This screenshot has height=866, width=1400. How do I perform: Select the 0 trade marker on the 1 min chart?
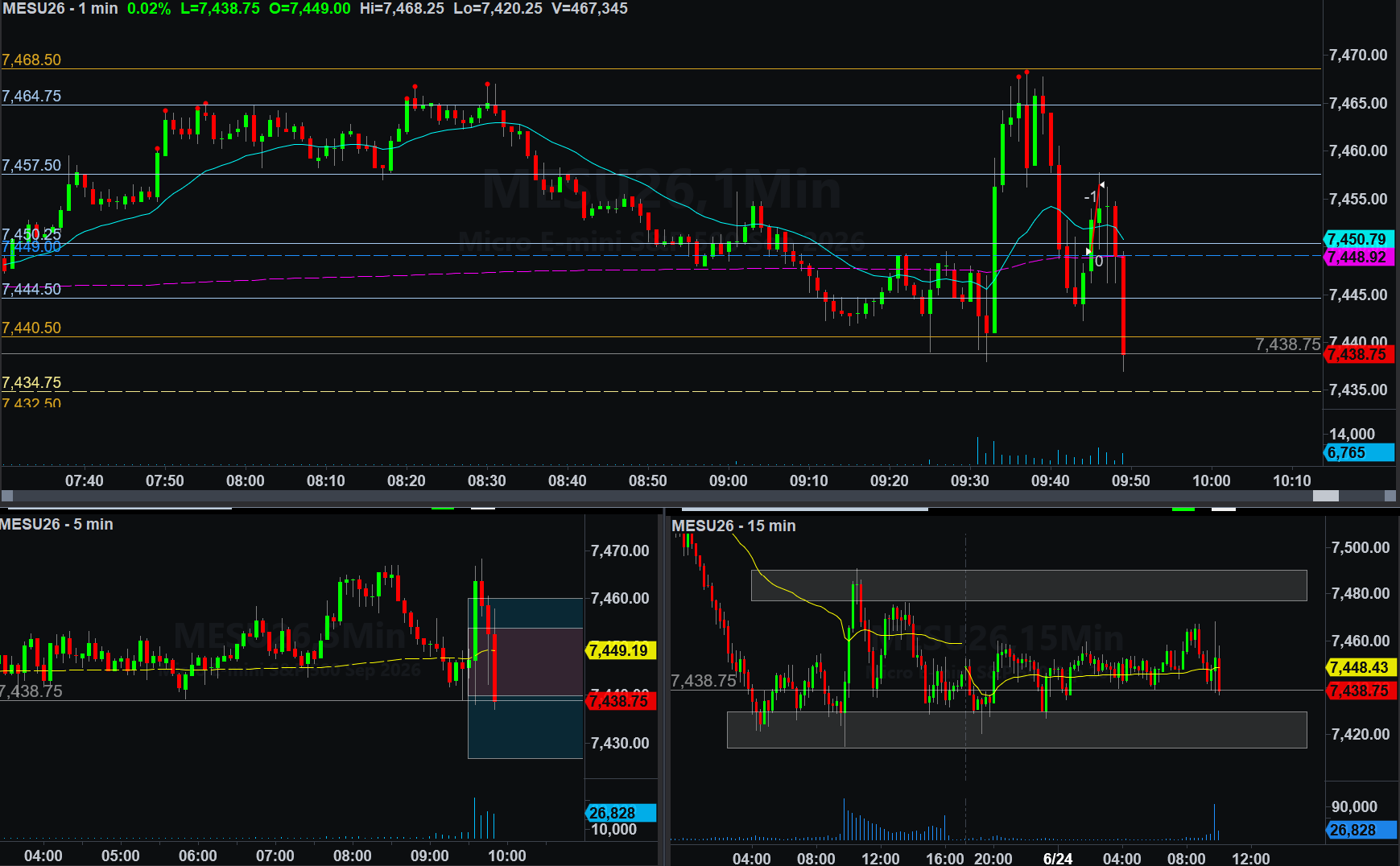tap(1099, 262)
